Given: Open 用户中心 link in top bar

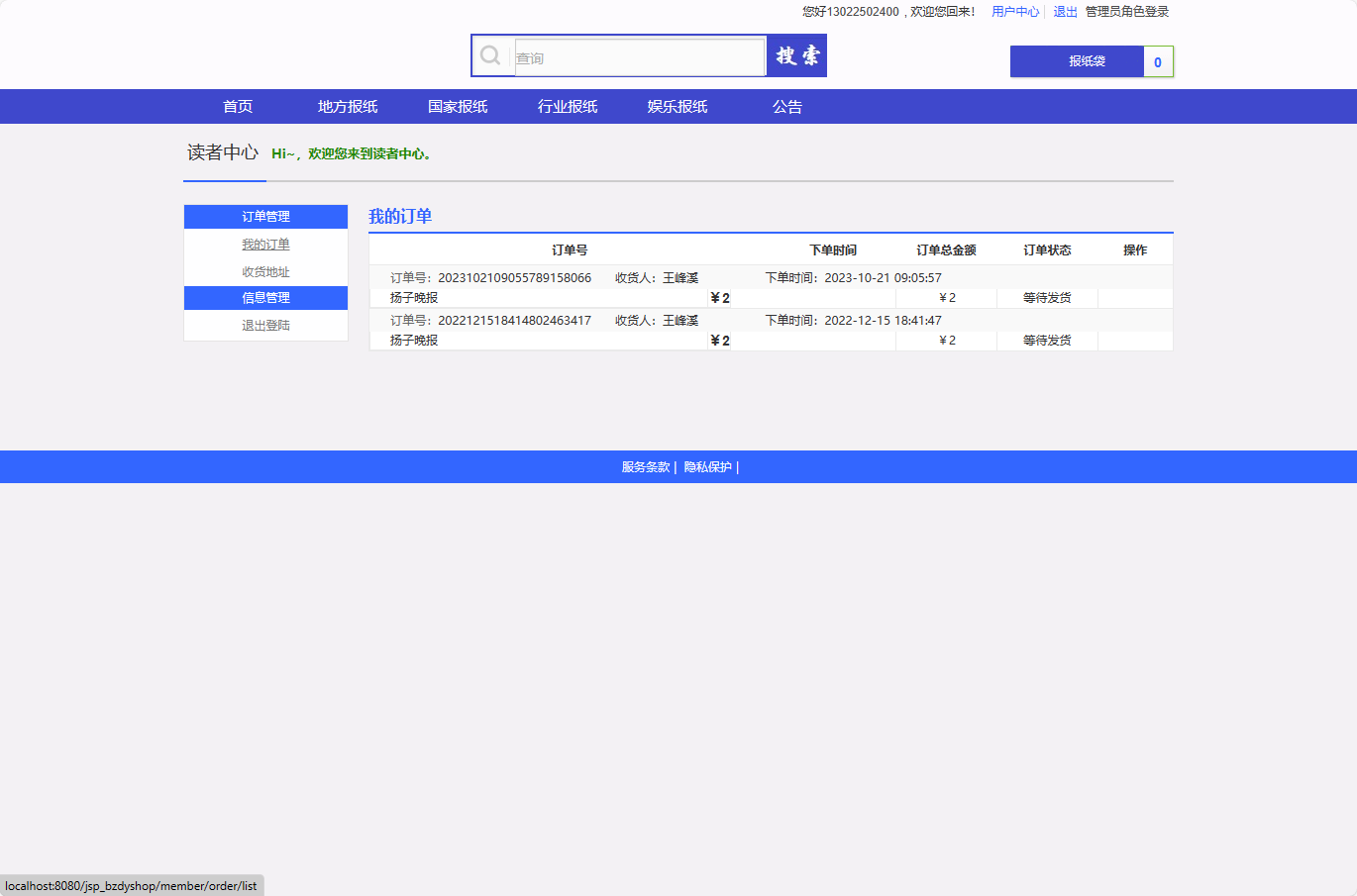Looking at the screenshot, I should [x=1014, y=12].
